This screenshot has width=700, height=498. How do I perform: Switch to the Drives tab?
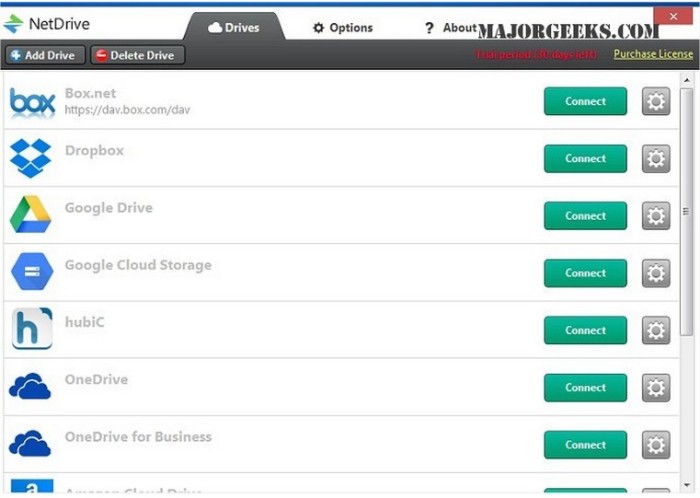coord(234,27)
